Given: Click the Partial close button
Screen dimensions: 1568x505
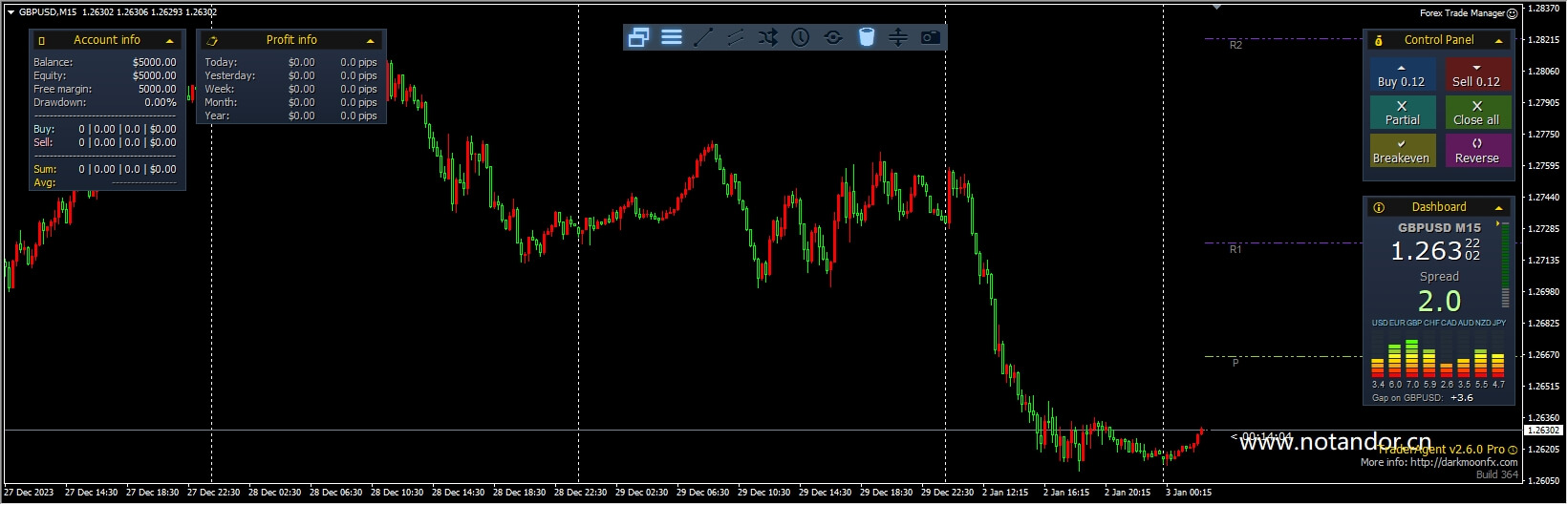Looking at the screenshot, I should pos(1402,113).
